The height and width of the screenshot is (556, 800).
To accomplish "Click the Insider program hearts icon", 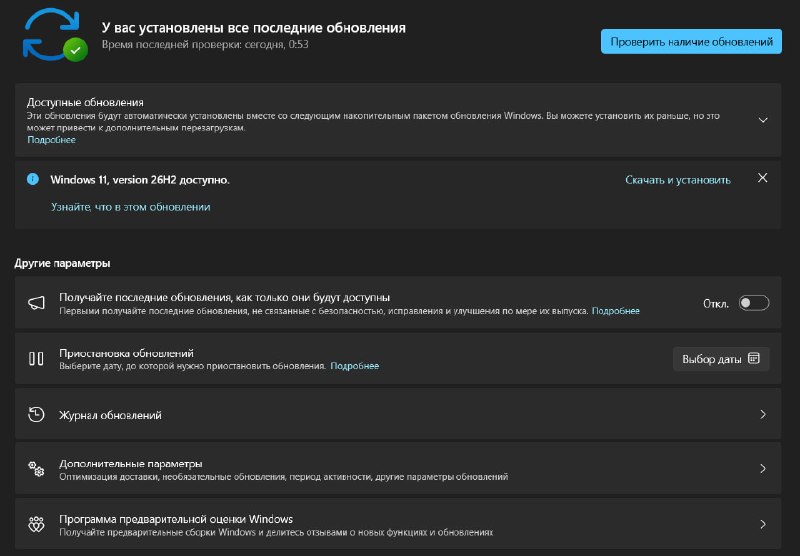I will coord(36,524).
